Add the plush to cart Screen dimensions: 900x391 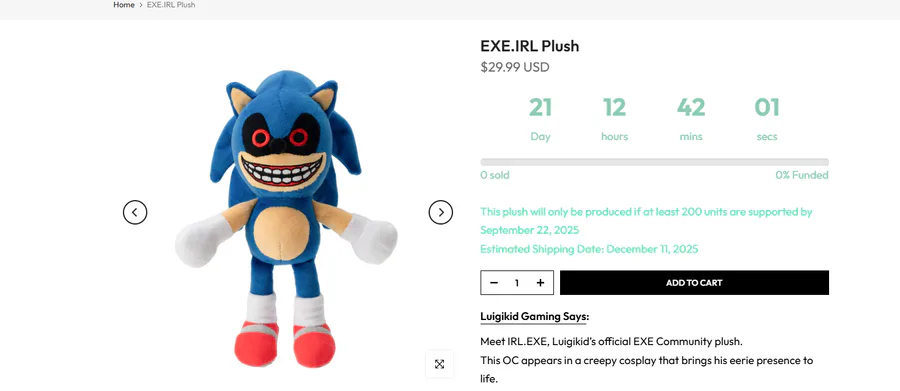695,282
